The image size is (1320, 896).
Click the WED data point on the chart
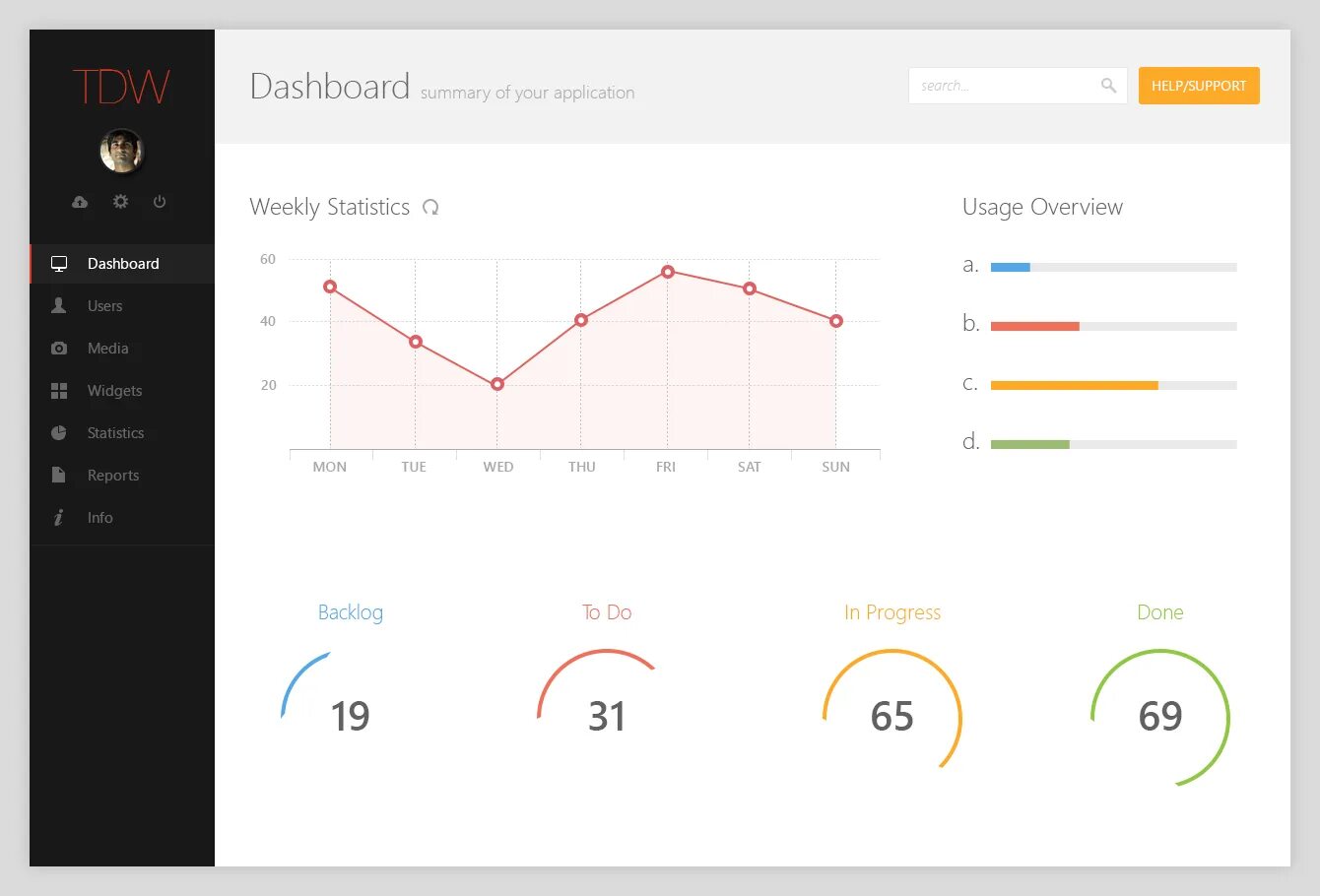coord(497,384)
